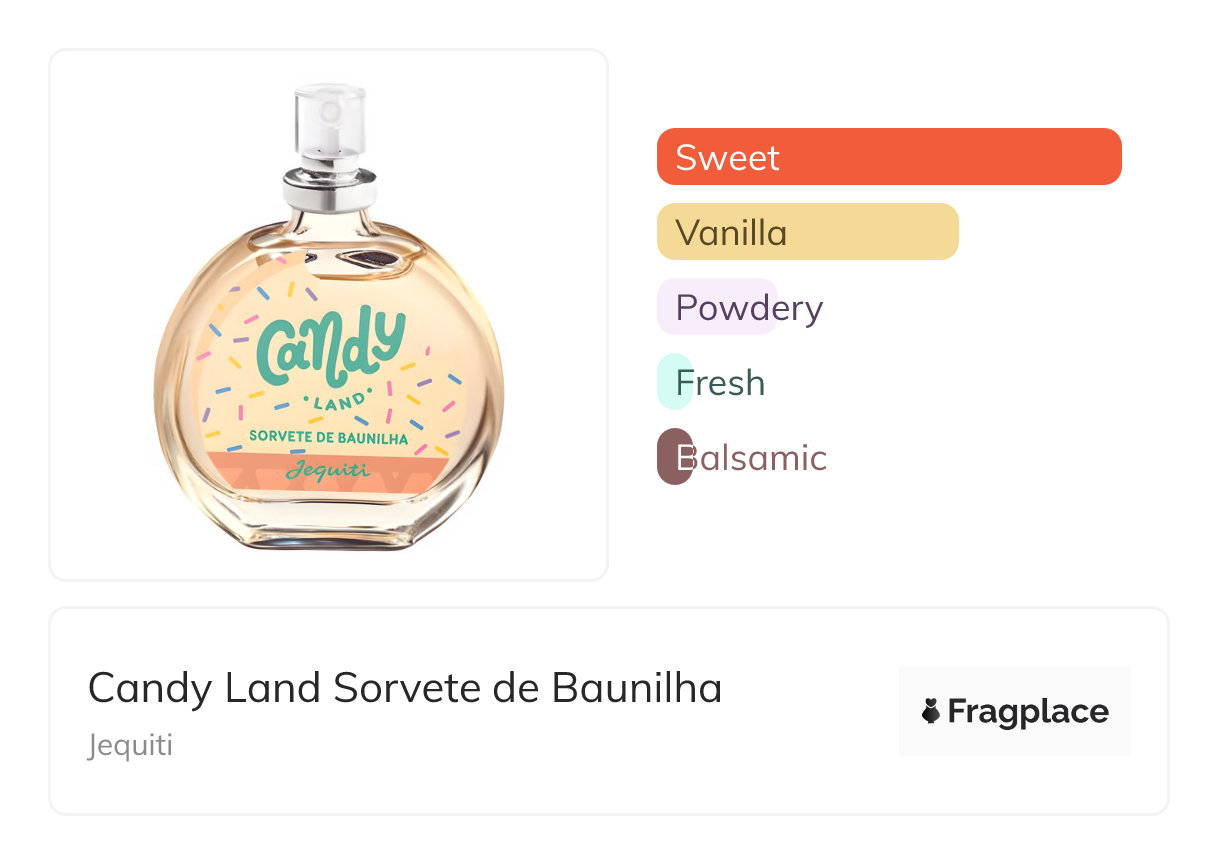Click the transparent spray cap of the bottle

(x=329, y=118)
